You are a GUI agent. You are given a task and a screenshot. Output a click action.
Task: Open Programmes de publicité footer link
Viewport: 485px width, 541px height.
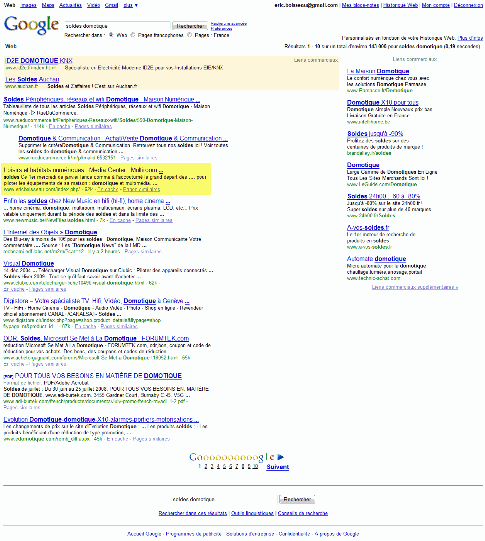click(x=193, y=534)
